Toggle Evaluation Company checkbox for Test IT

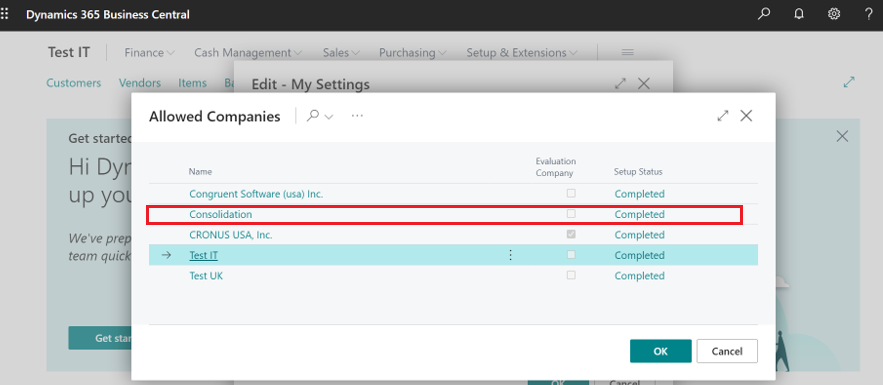tap(571, 254)
